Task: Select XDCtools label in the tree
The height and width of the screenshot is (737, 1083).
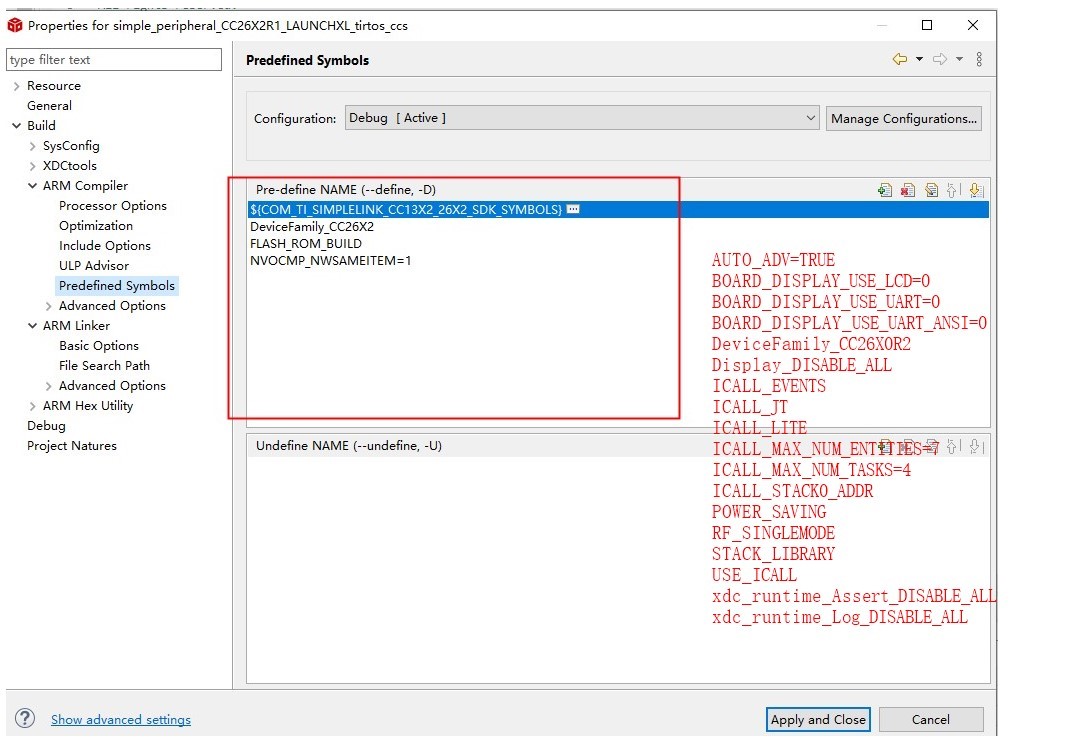Action: pos(70,166)
